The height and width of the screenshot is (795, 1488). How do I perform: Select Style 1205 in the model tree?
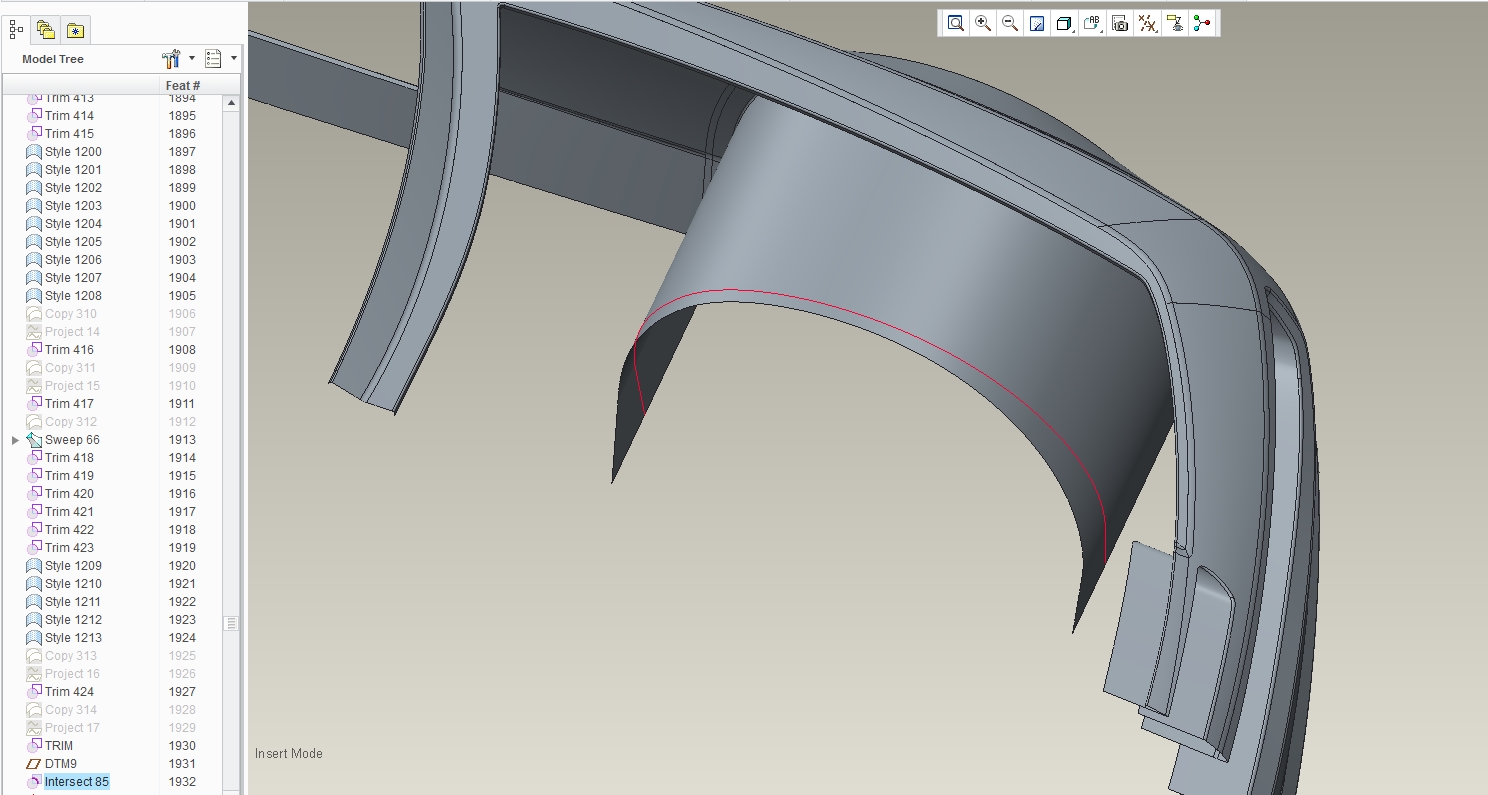point(73,242)
